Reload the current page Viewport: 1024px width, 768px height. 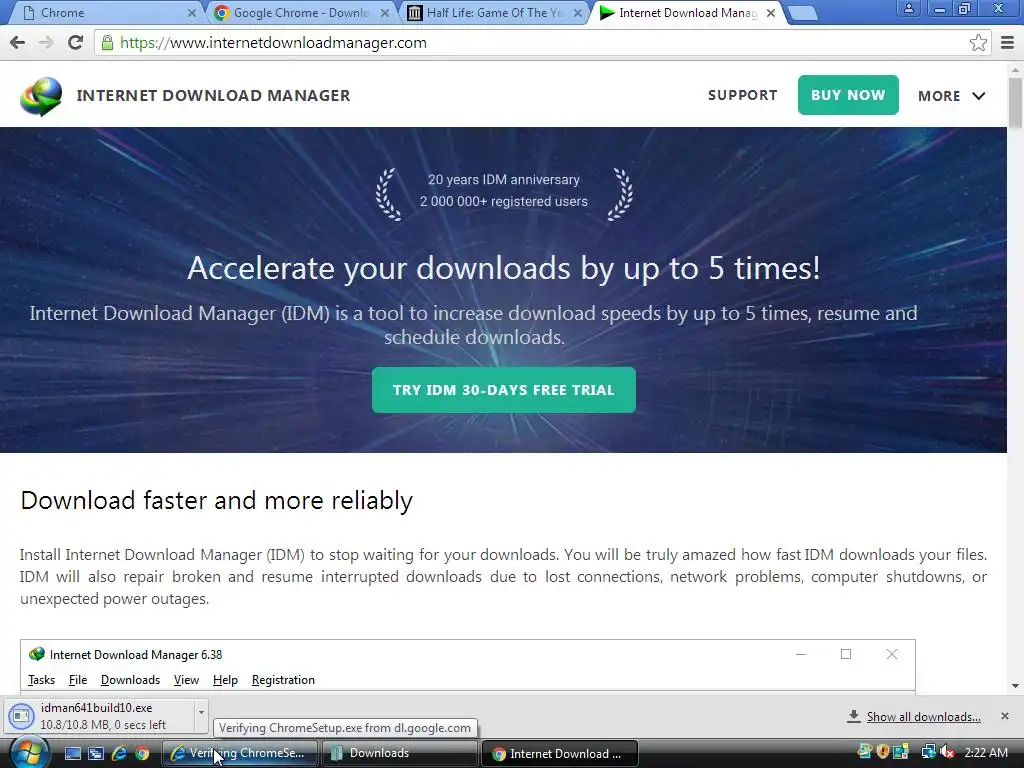pyautogui.click(x=76, y=42)
